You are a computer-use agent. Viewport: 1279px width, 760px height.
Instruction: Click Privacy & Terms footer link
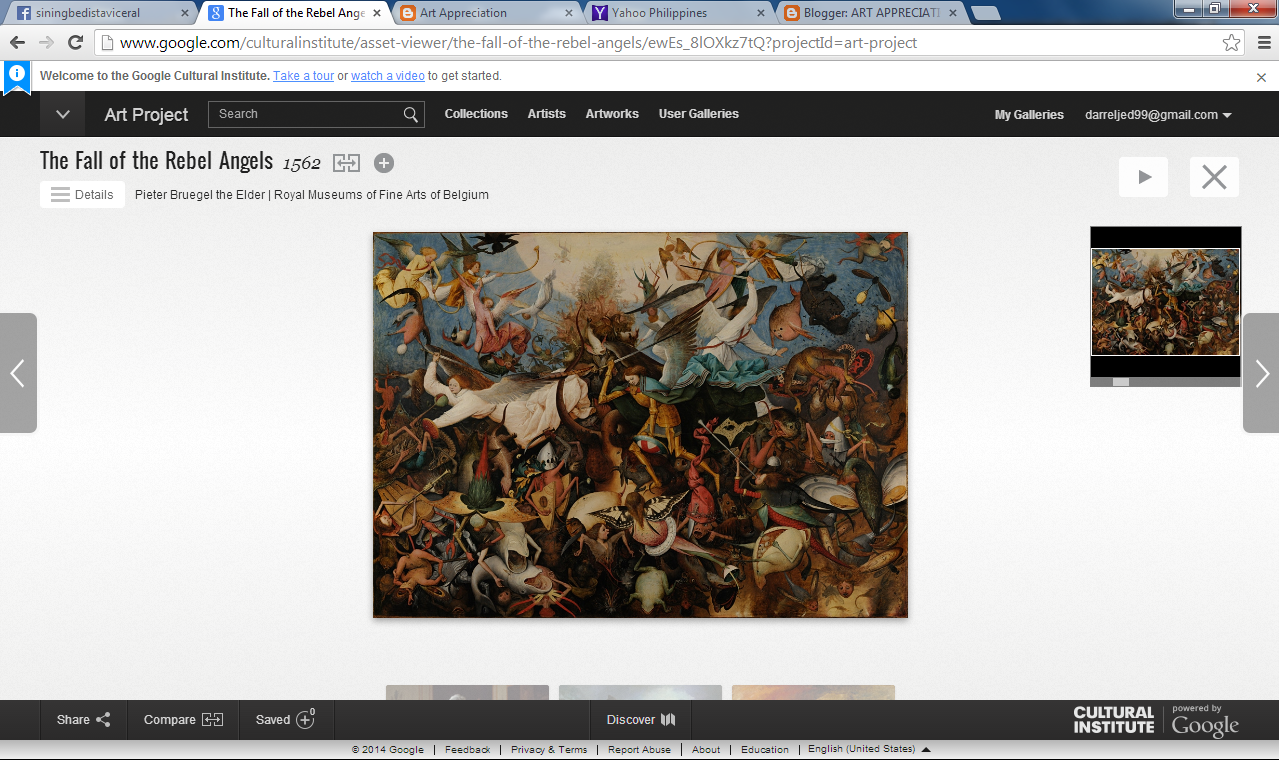pos(549,749)
